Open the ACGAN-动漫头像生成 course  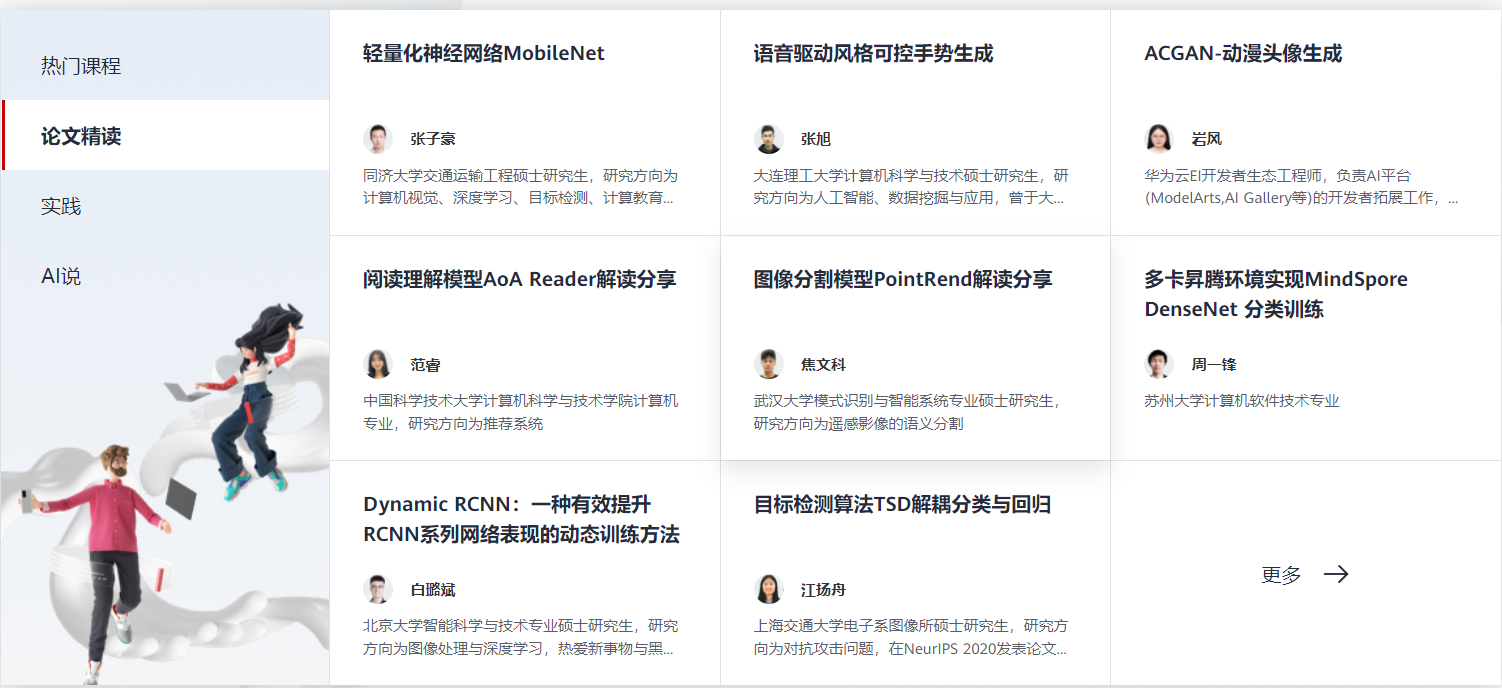tap(1243, 53)
